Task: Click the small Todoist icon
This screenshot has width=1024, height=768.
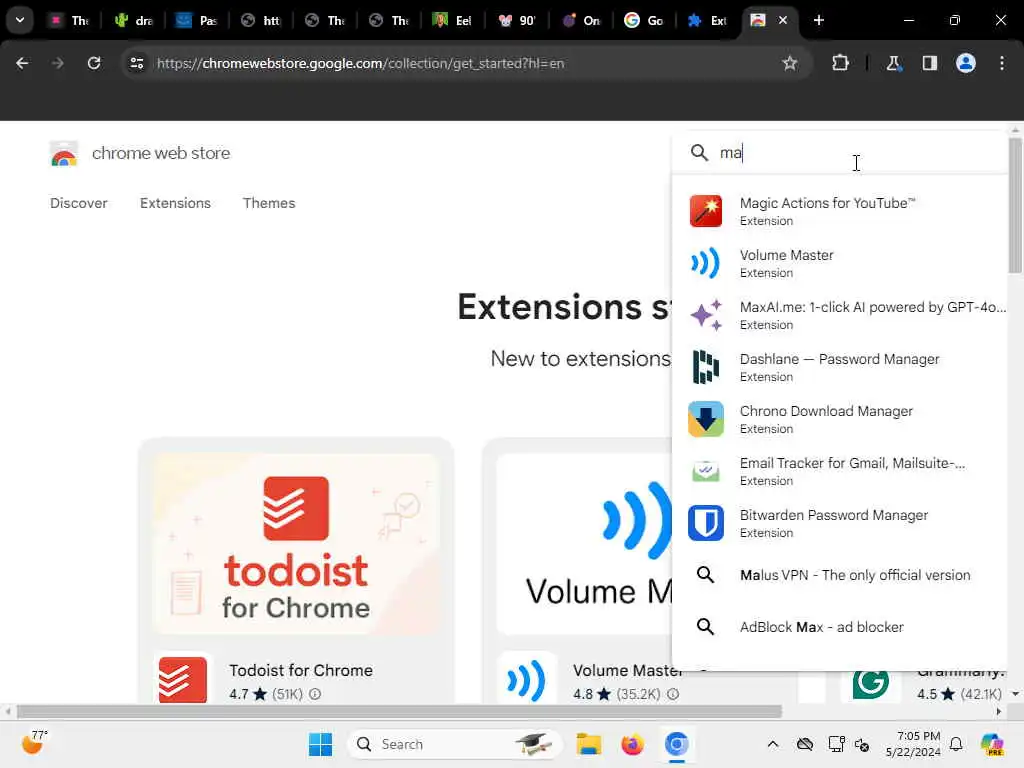Action: pyautogui.click(x=182, y=680)
